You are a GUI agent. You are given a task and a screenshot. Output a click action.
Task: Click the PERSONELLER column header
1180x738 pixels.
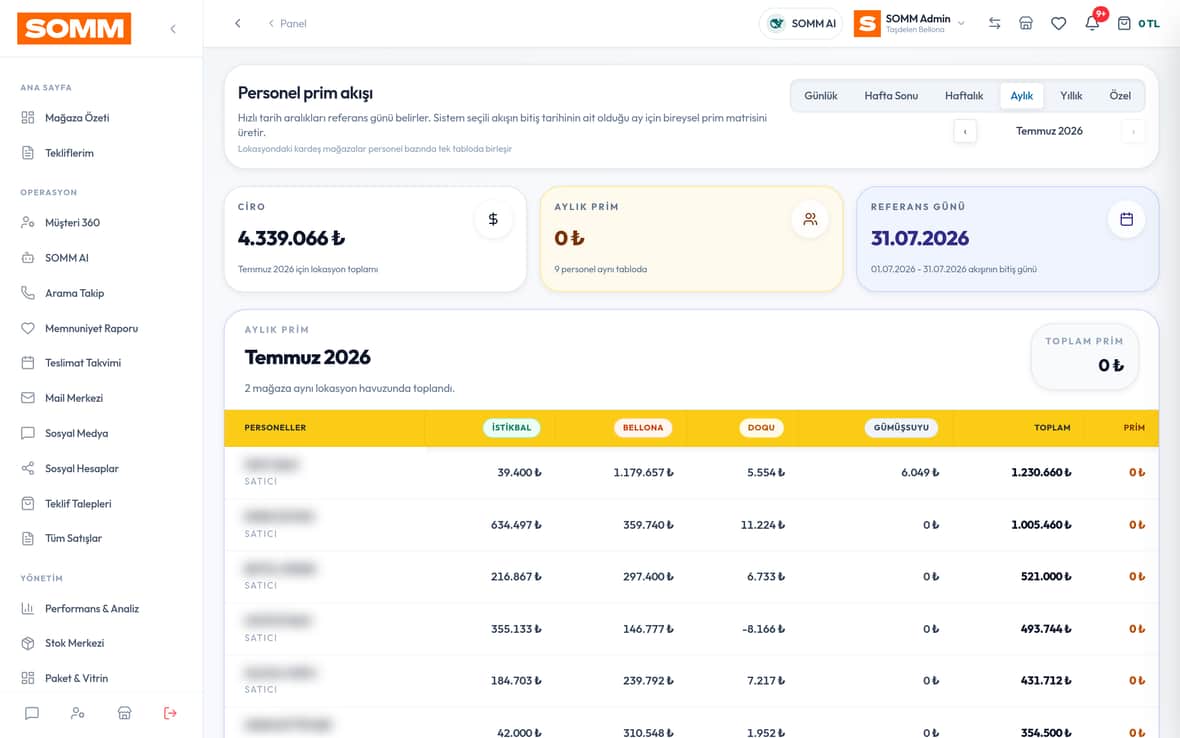(x=275, y=427)
